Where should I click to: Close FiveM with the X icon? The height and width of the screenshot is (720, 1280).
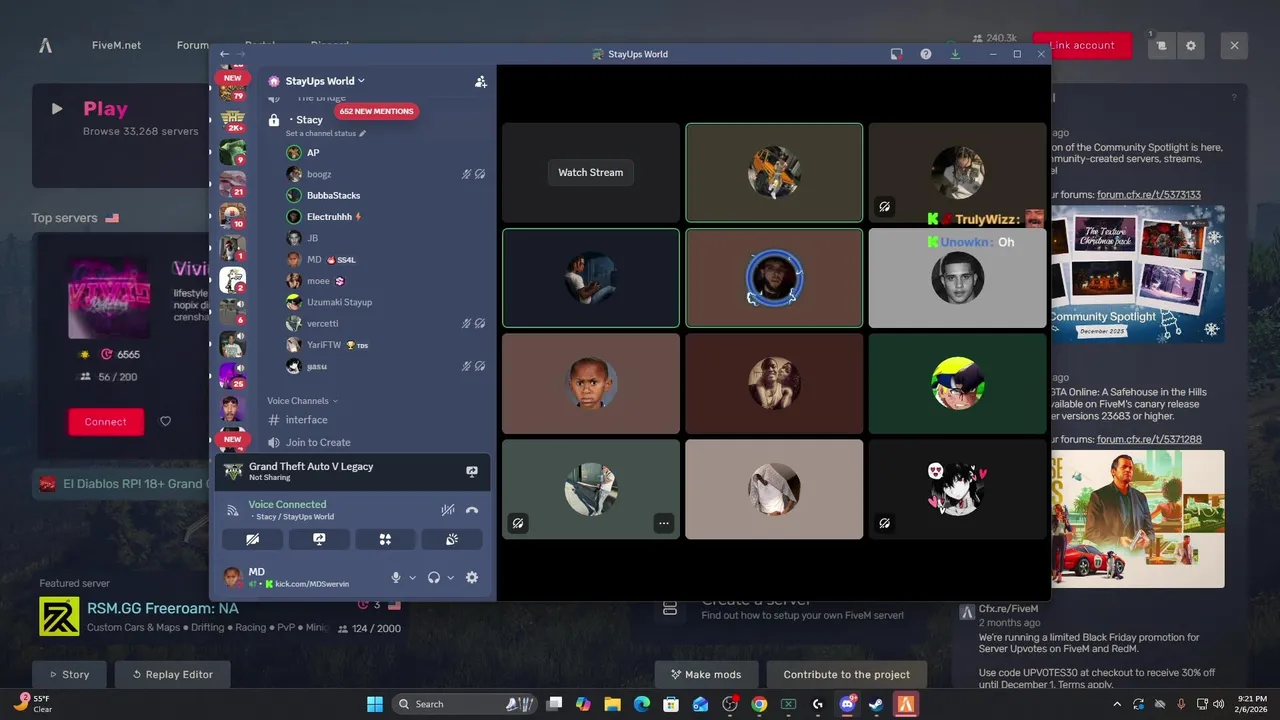(x=1234, y=45)
